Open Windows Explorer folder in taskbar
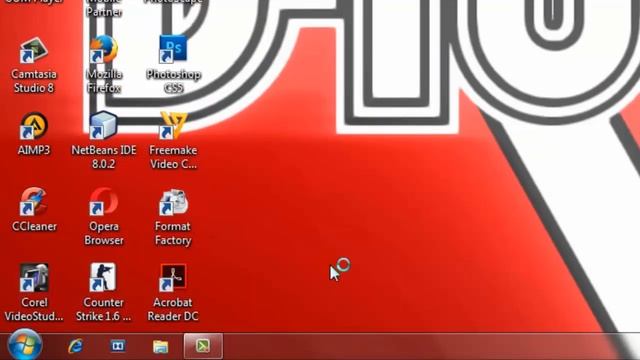Image resolution: width=640 pixels, height=360 pixels. (x=160, y=346)
